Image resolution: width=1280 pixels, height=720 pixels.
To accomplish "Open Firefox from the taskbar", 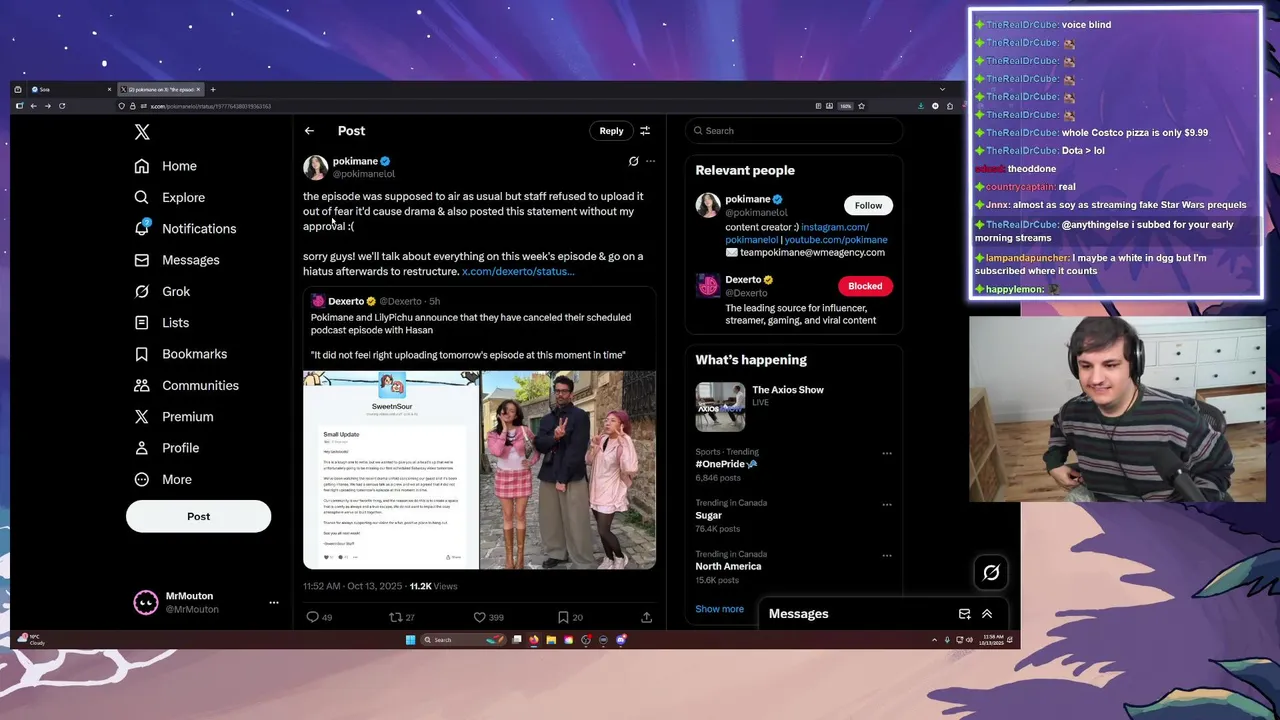I will [x=534, y=640].
